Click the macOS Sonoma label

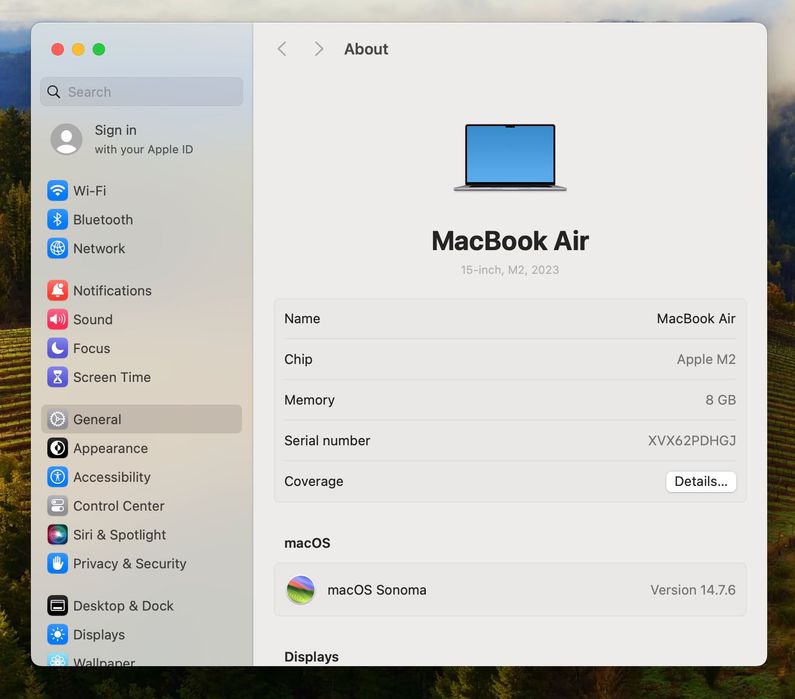(x=377, y=590)
